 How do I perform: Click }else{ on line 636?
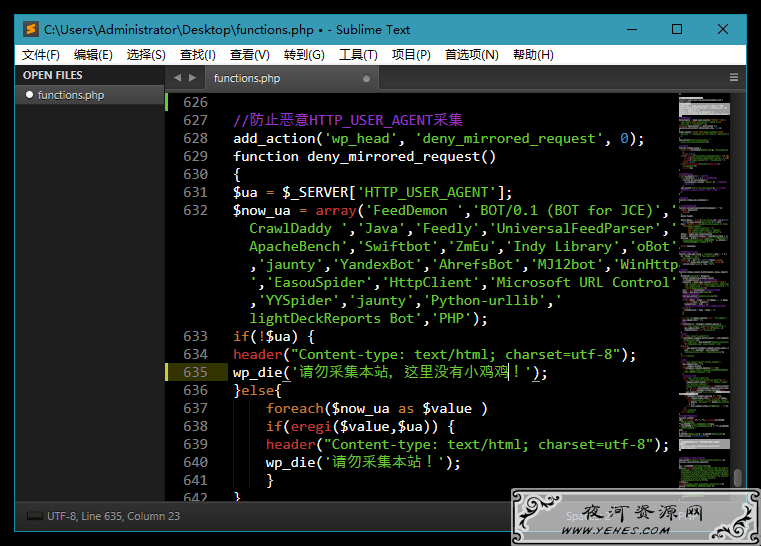(x=257, y=390)
